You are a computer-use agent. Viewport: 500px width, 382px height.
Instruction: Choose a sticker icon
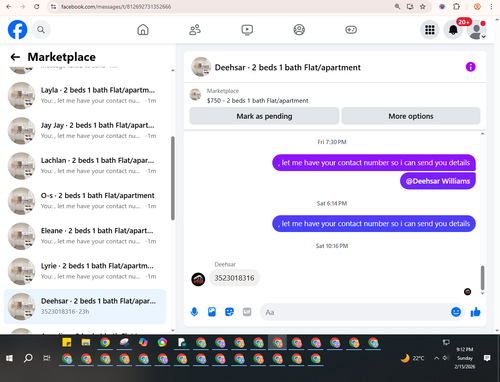(x=229, y=312)
